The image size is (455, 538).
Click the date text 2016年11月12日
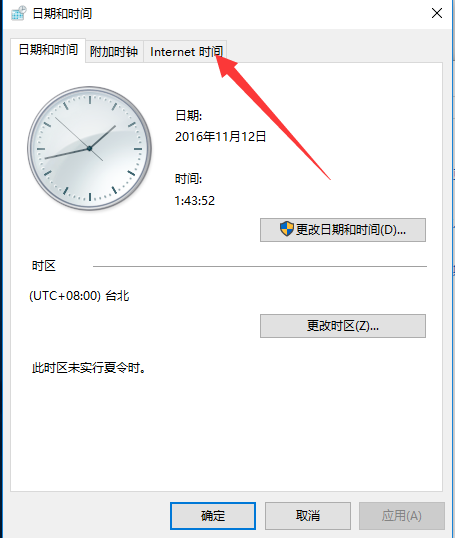click(221, 137)
